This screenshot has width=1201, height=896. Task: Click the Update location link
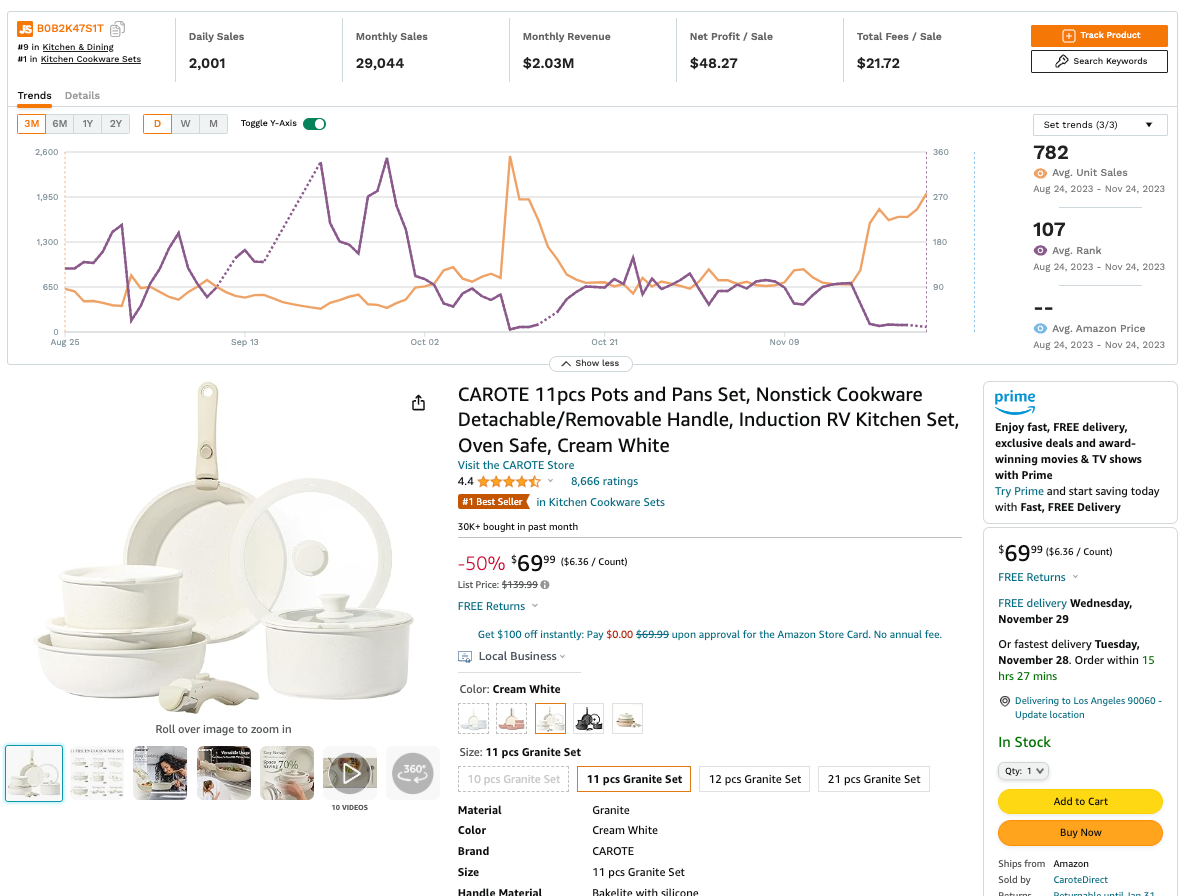1049,715
